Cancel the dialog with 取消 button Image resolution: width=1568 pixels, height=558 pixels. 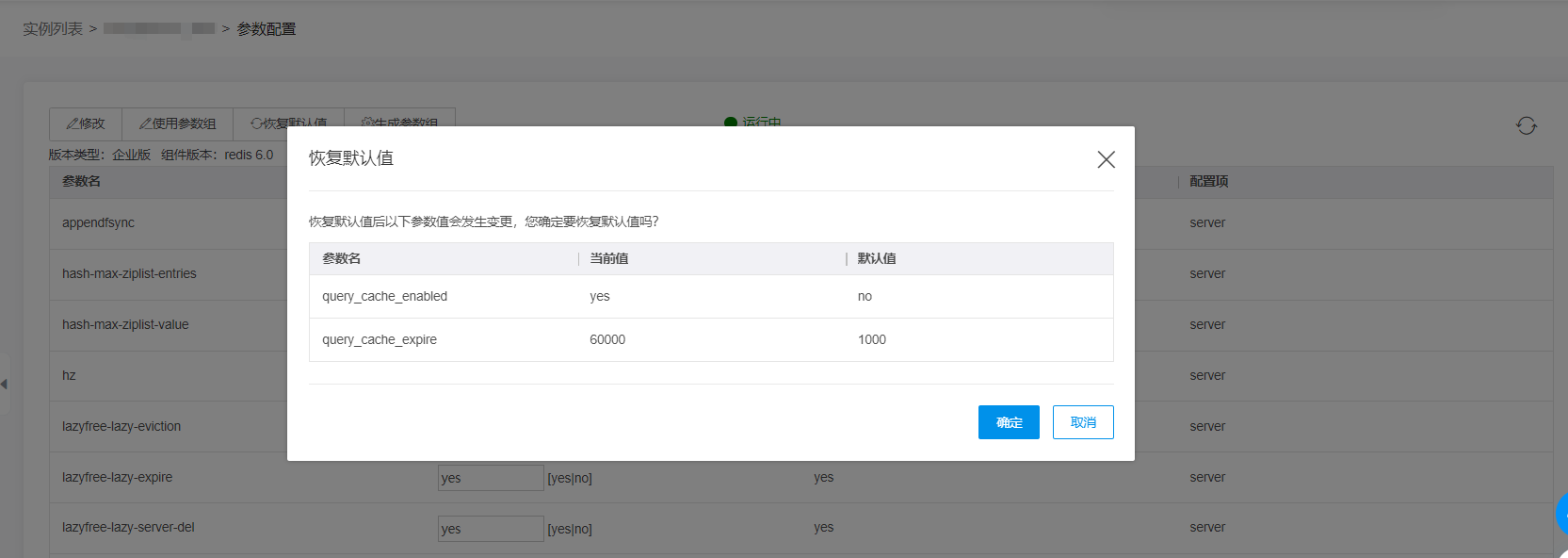click(x=1082, y=422)
